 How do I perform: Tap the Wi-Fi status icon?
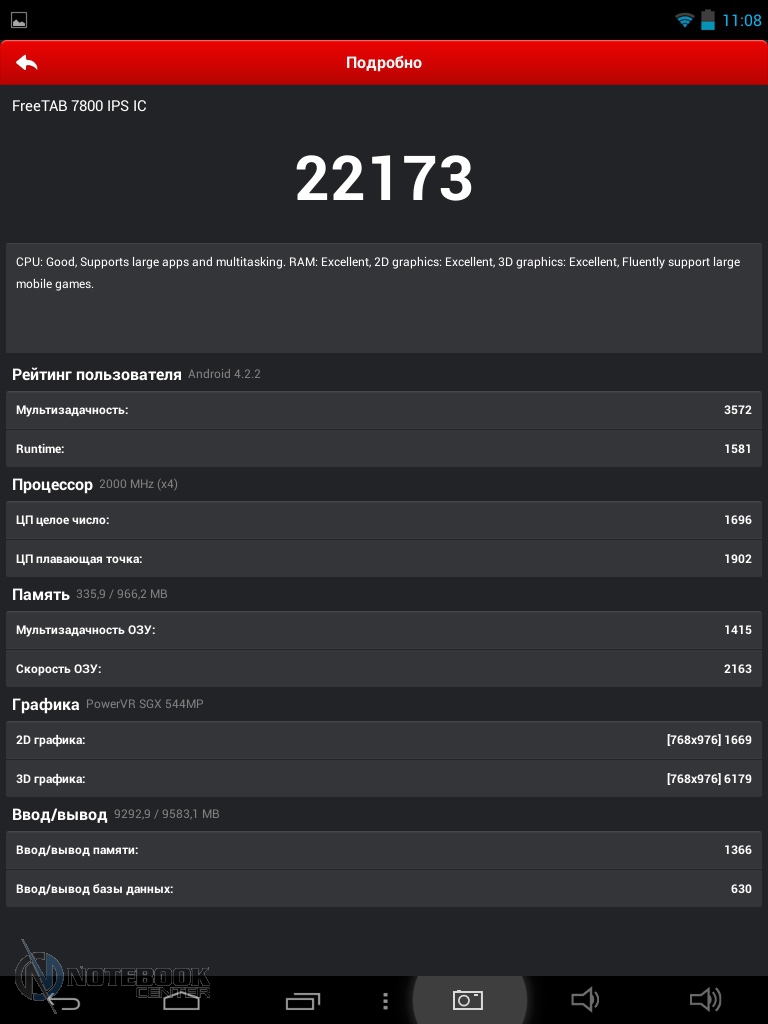click(x=684, y=20)
